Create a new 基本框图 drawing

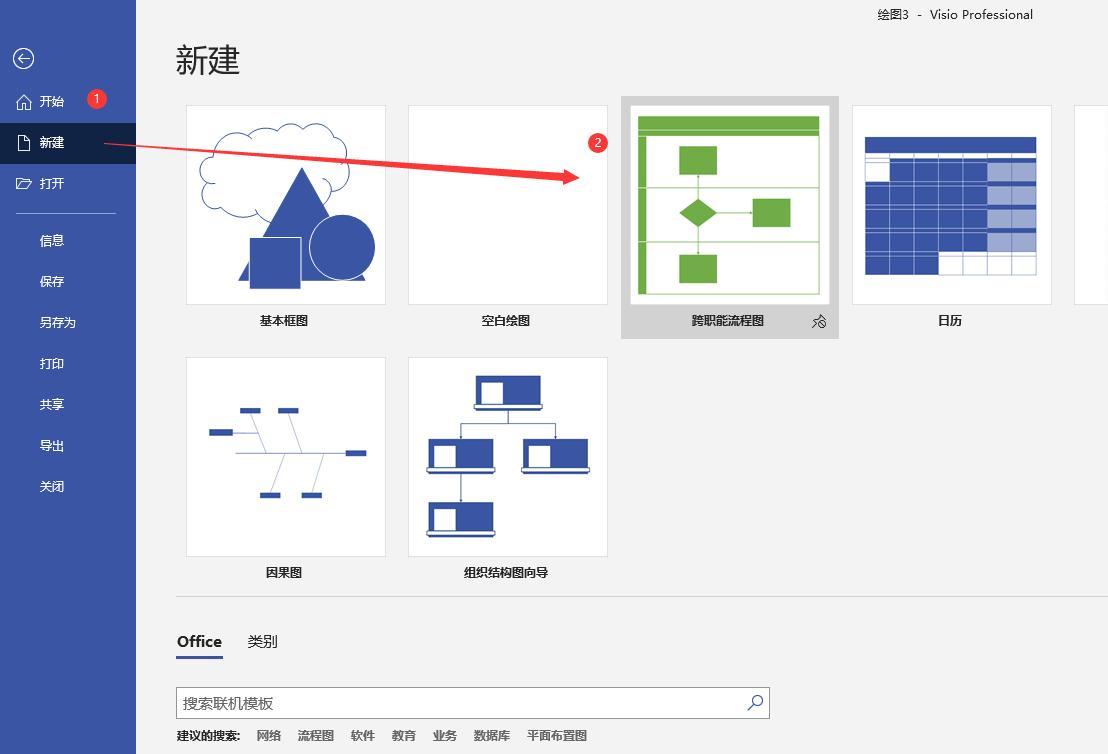285,204
